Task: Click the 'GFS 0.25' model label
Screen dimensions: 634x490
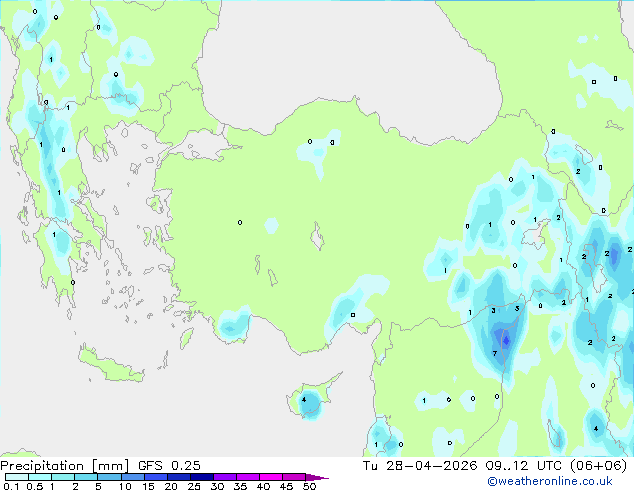Action: [169, 466]
